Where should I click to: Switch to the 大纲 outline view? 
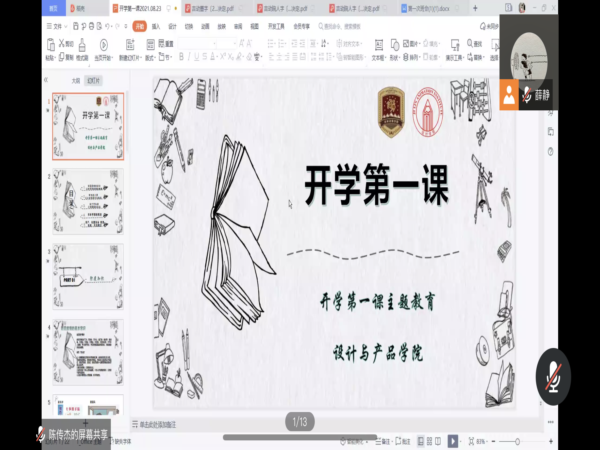75,79
